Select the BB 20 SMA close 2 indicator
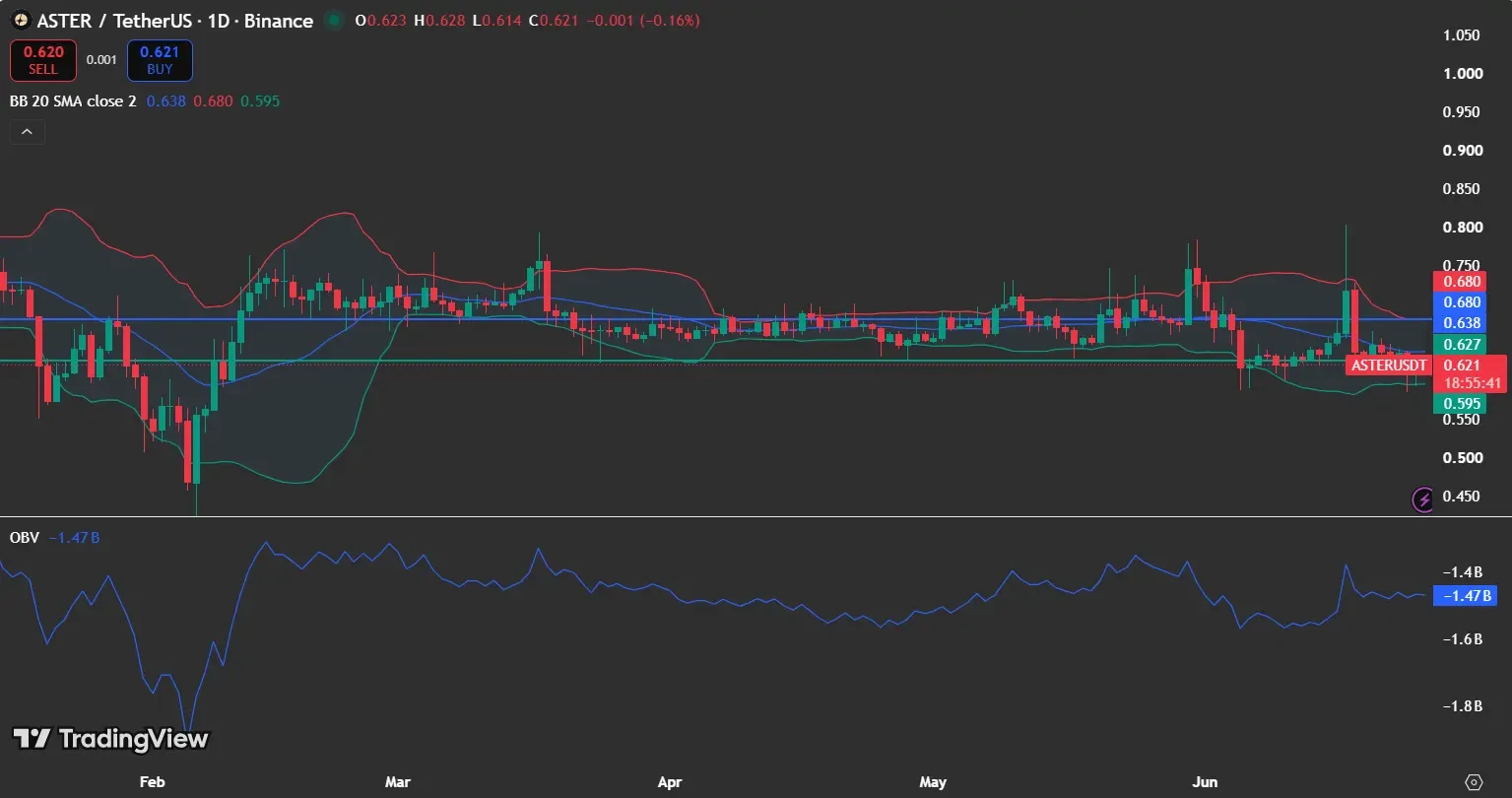This screenshot has width=1512, height=798. point(74,100)
